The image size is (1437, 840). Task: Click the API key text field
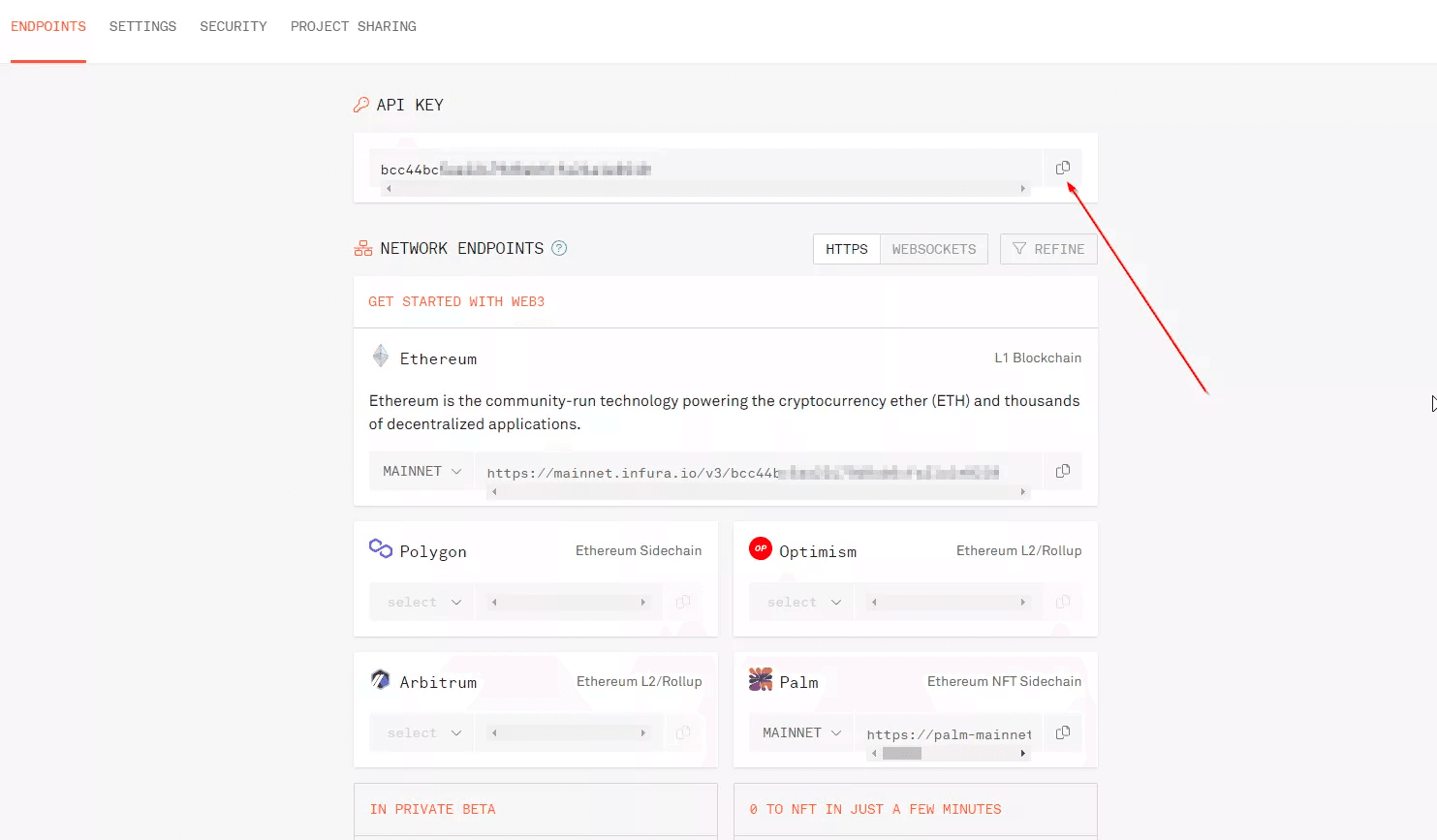[x=705, y=170]
